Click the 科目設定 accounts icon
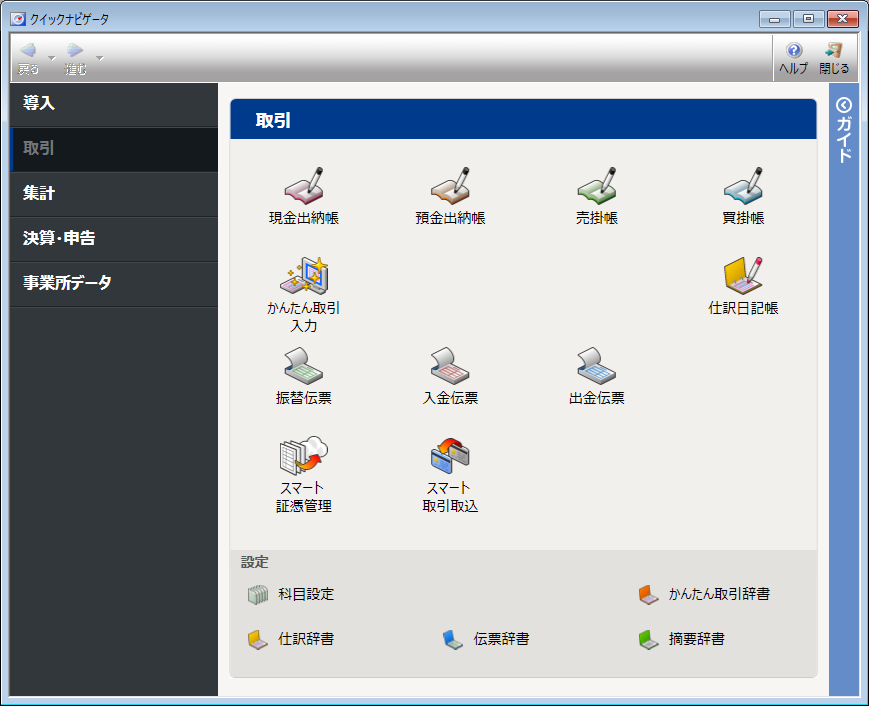 click(258, 595)
